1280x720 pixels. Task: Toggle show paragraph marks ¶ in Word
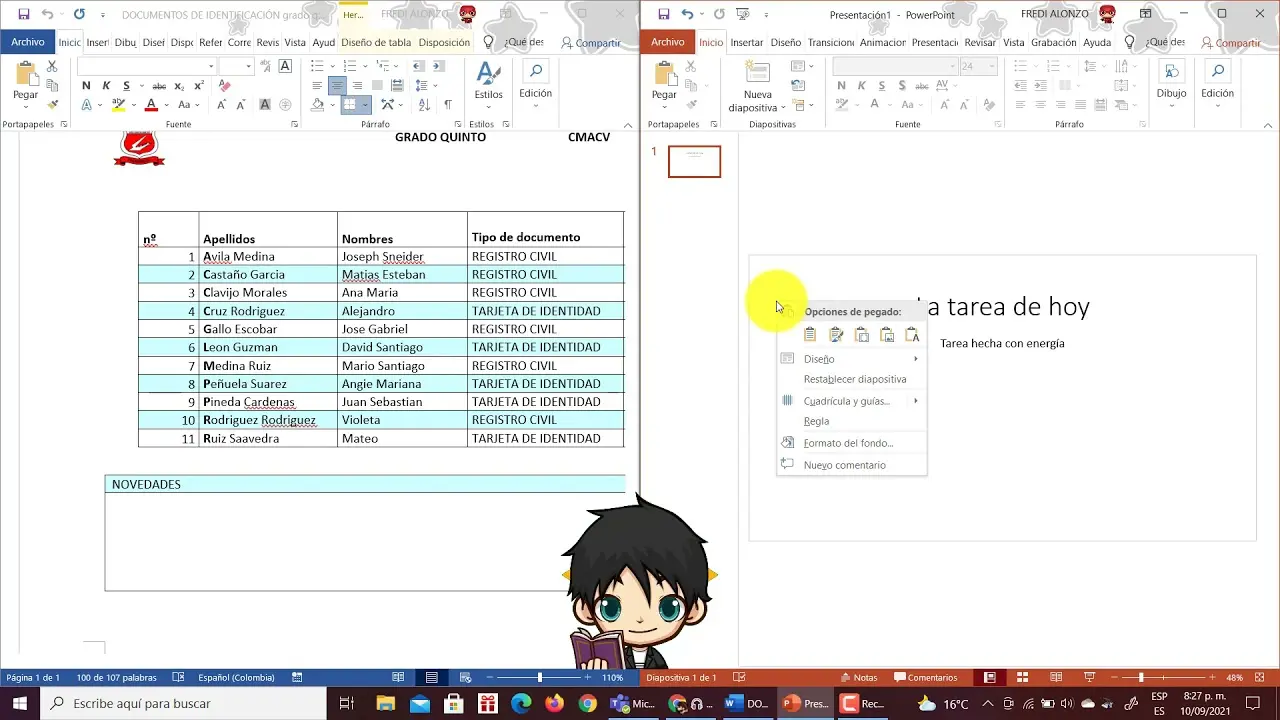tap(447, 104)
